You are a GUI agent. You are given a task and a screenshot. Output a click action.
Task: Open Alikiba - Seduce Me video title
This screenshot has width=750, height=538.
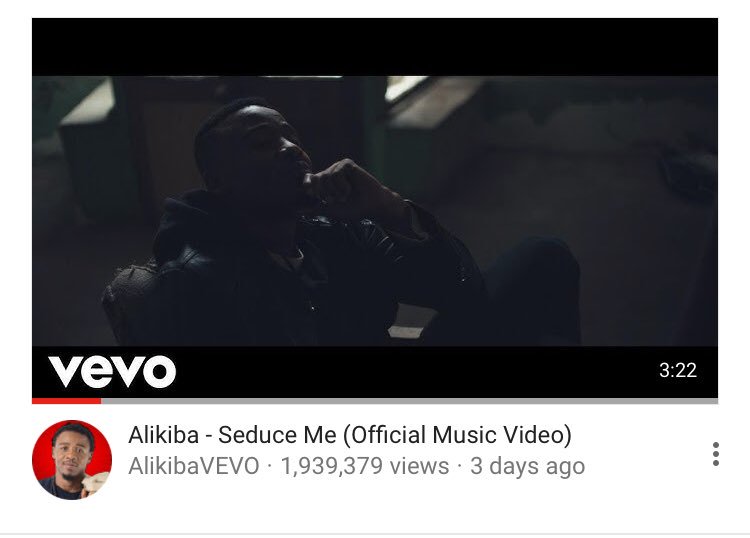point(350,435)
